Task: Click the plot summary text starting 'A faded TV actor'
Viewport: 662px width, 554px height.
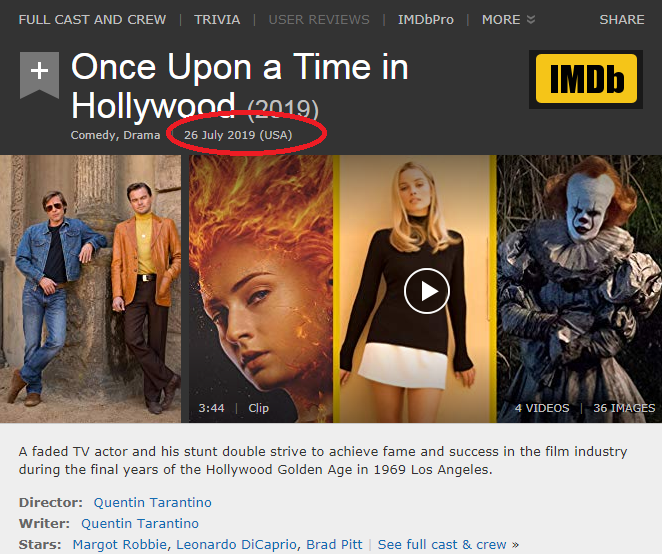Action: (323, 460)
